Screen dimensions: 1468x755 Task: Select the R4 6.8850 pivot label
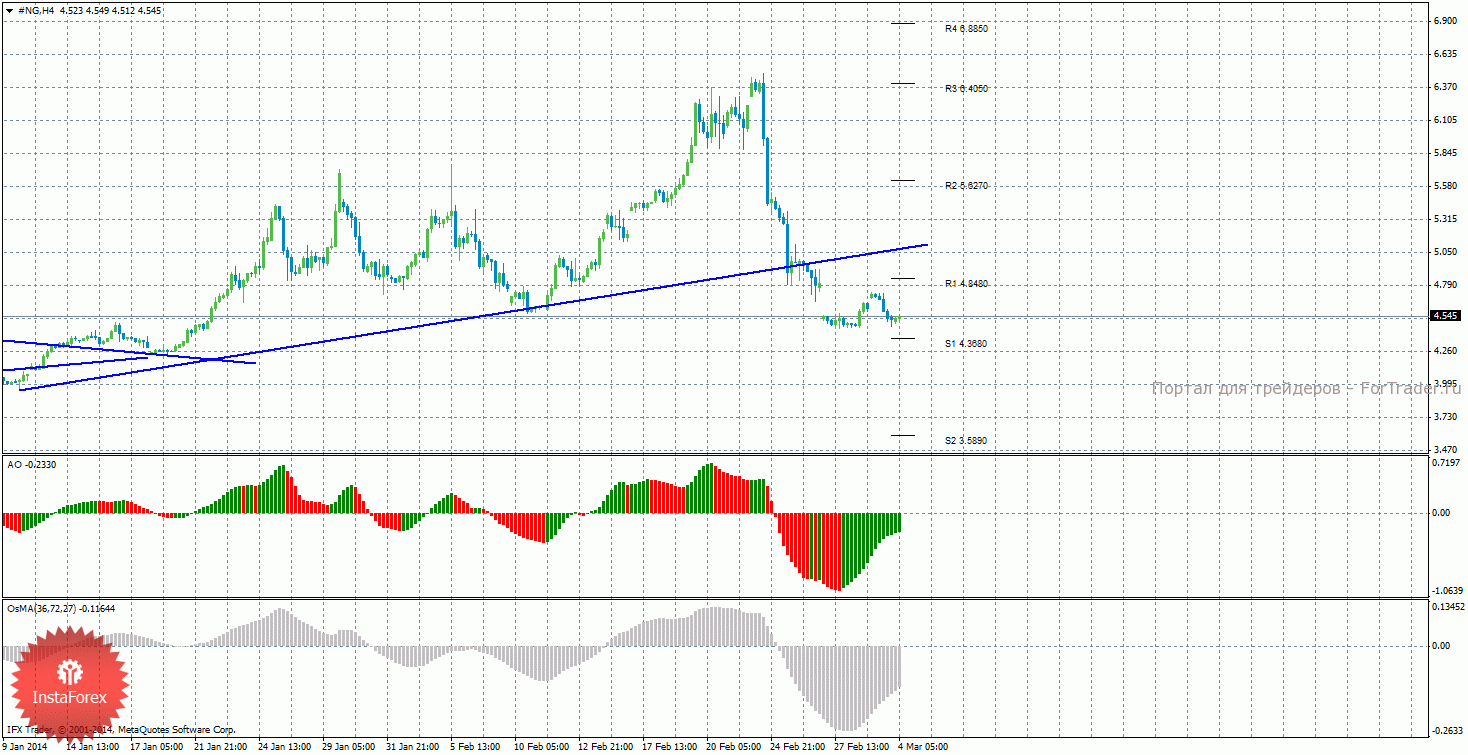pyautogui.click(x=966, y=29)
